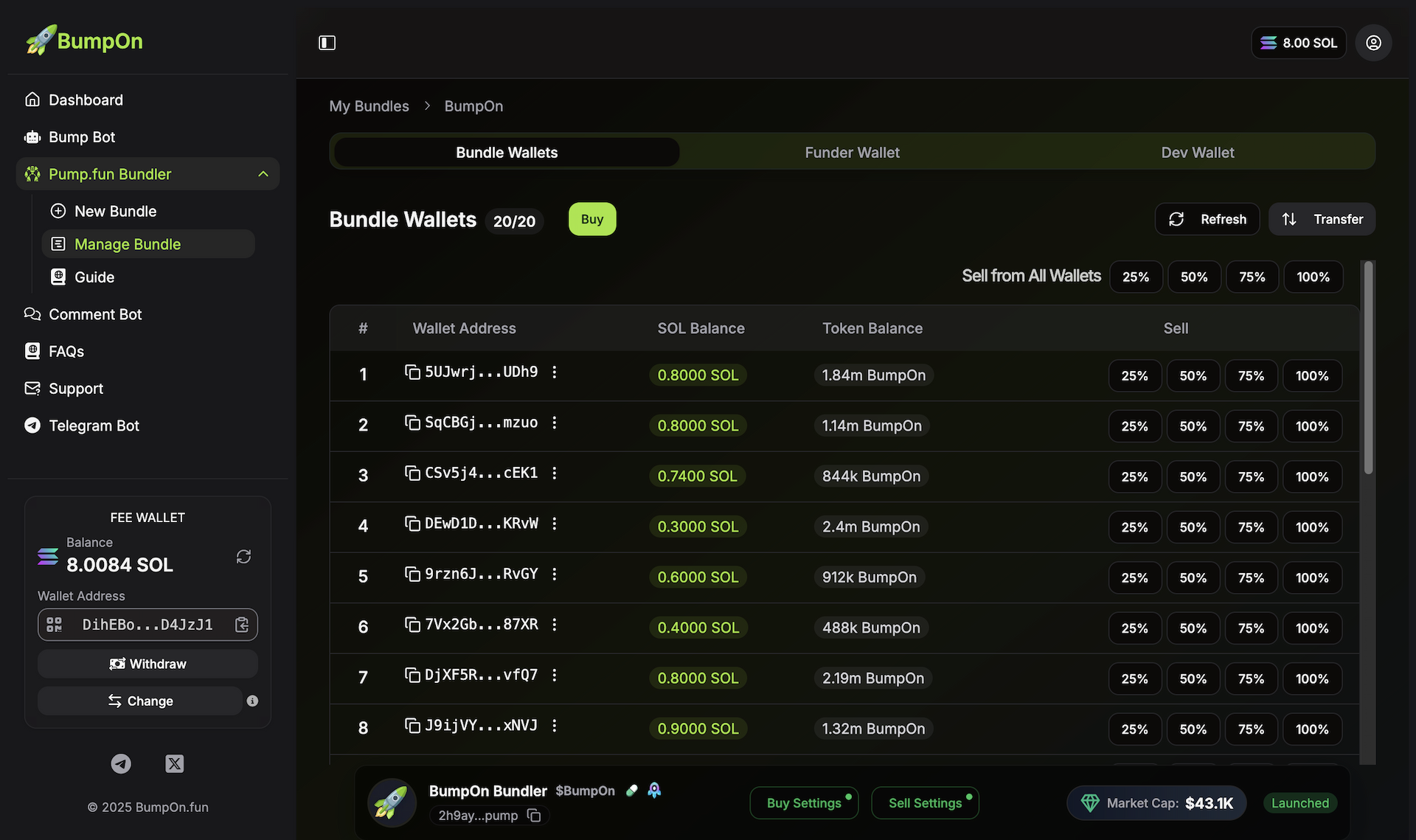
Task: Open options menu for wallet DEwD1D...KRvW
Action: click(x=555, y=524)
